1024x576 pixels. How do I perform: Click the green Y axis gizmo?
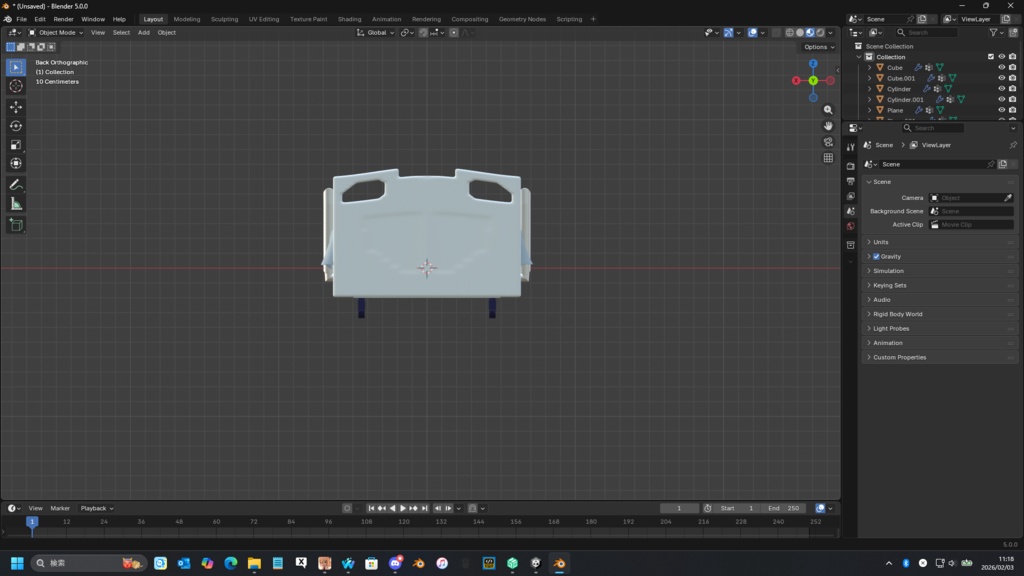[x=813, y=81]
